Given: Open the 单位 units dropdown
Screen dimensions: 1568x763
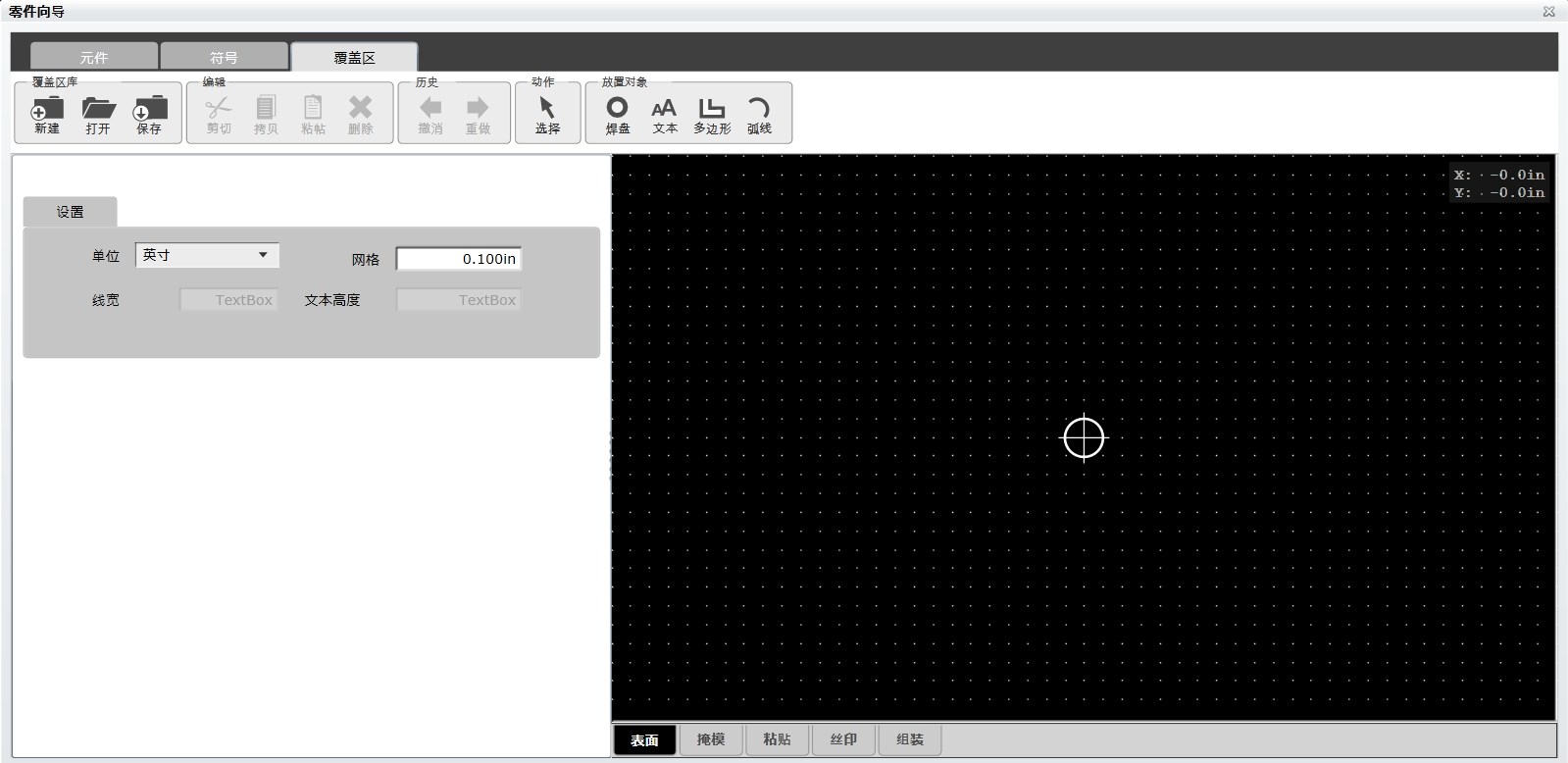Looking at the screenshot, I should [x=207, y=255].
